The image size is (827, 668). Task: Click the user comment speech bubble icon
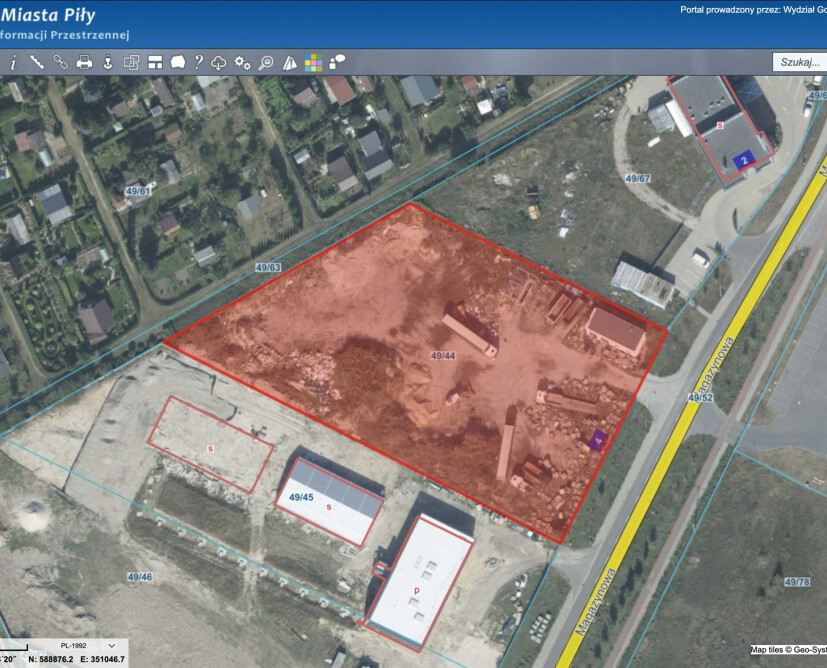(338, 62)
